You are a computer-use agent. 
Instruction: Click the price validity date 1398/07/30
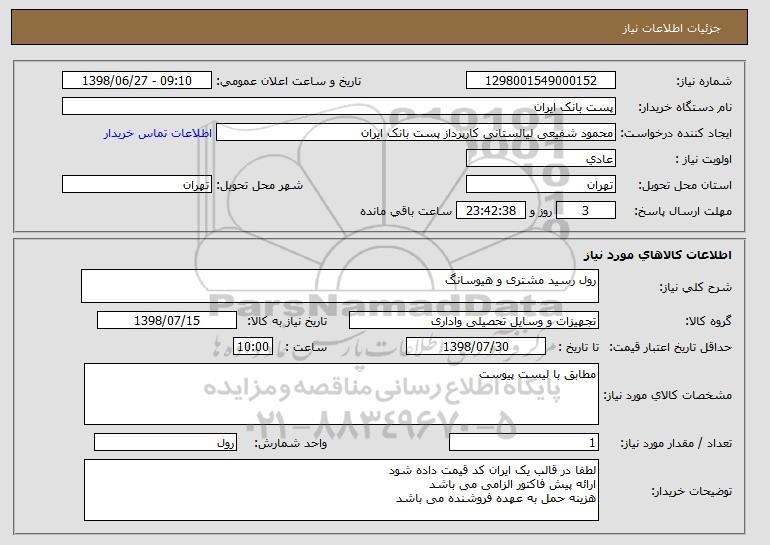[x=476, y=347]
